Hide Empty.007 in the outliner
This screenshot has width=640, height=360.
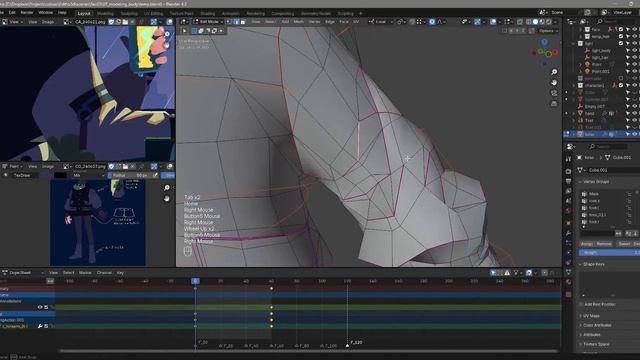[634, 107]
